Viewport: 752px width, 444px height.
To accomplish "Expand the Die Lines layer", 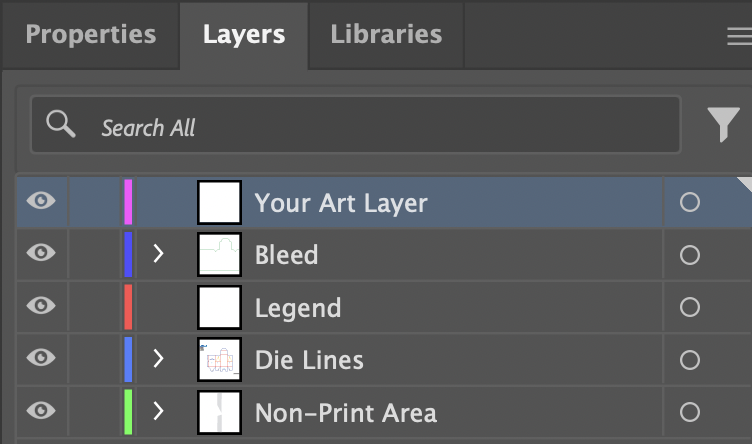I will pos(158,359).
